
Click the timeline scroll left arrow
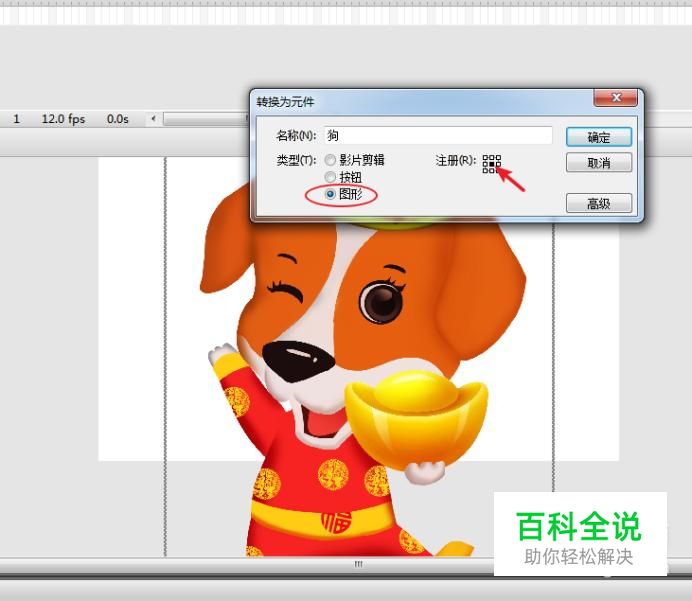point(154,118)
